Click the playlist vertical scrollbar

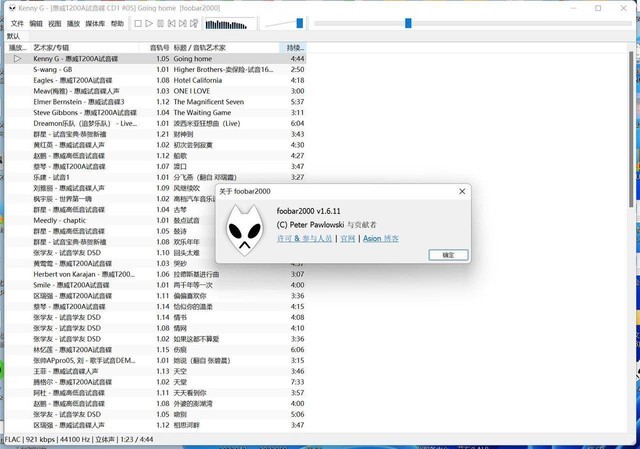click(631, 129)
